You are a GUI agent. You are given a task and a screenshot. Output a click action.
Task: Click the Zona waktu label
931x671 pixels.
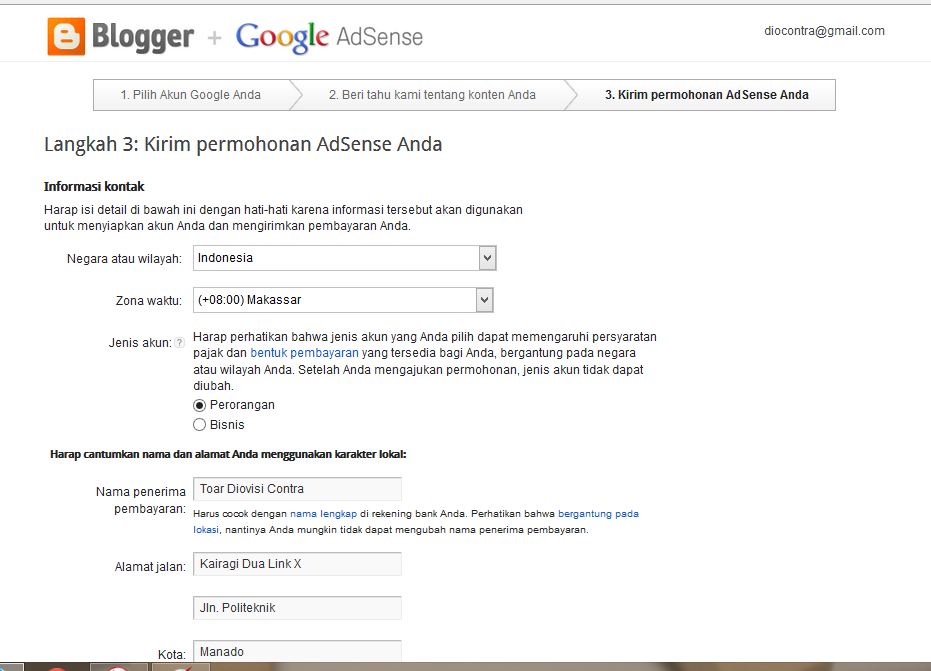[x=148, y=300]
